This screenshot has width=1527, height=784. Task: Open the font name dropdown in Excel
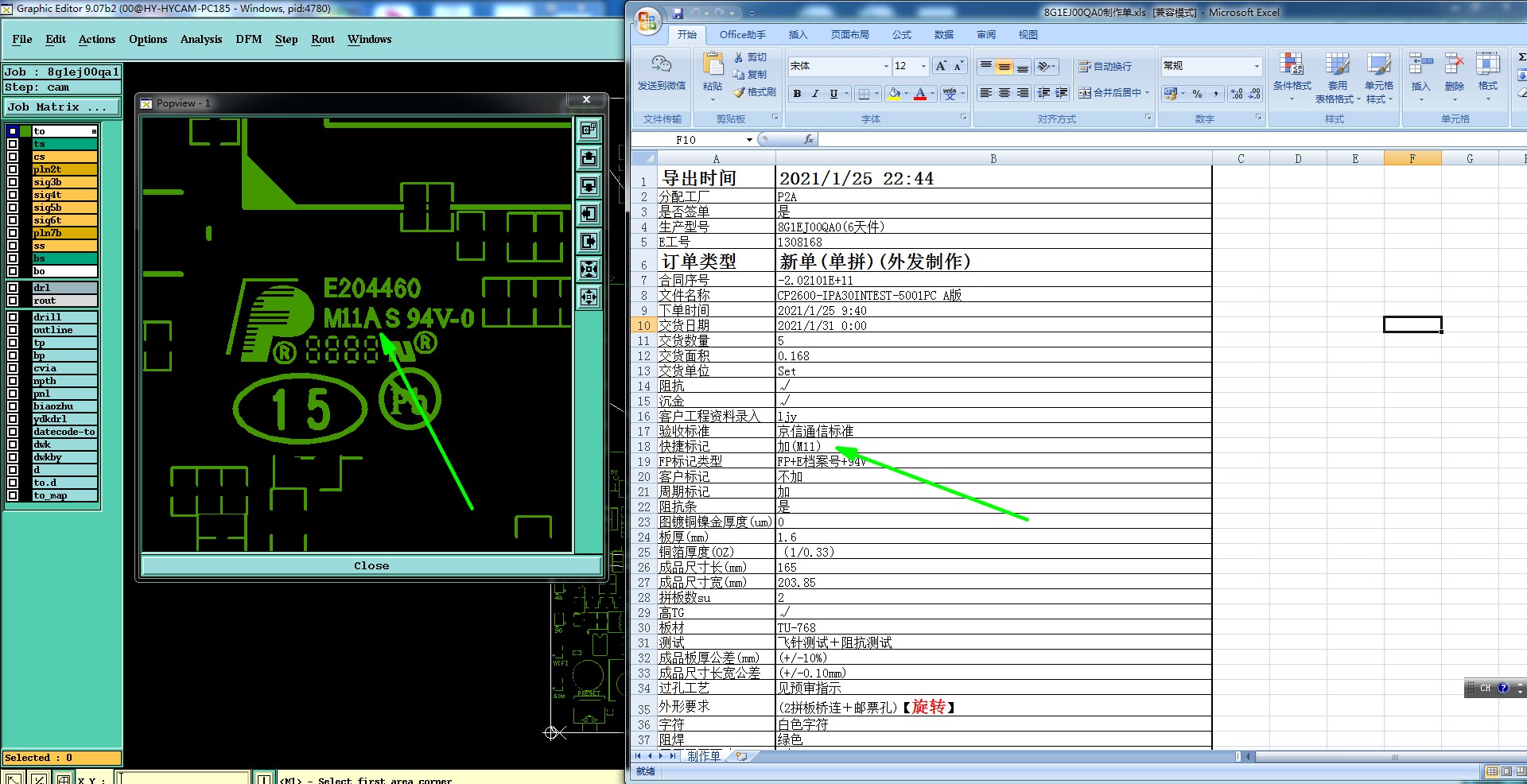click(x=886, y=66)
